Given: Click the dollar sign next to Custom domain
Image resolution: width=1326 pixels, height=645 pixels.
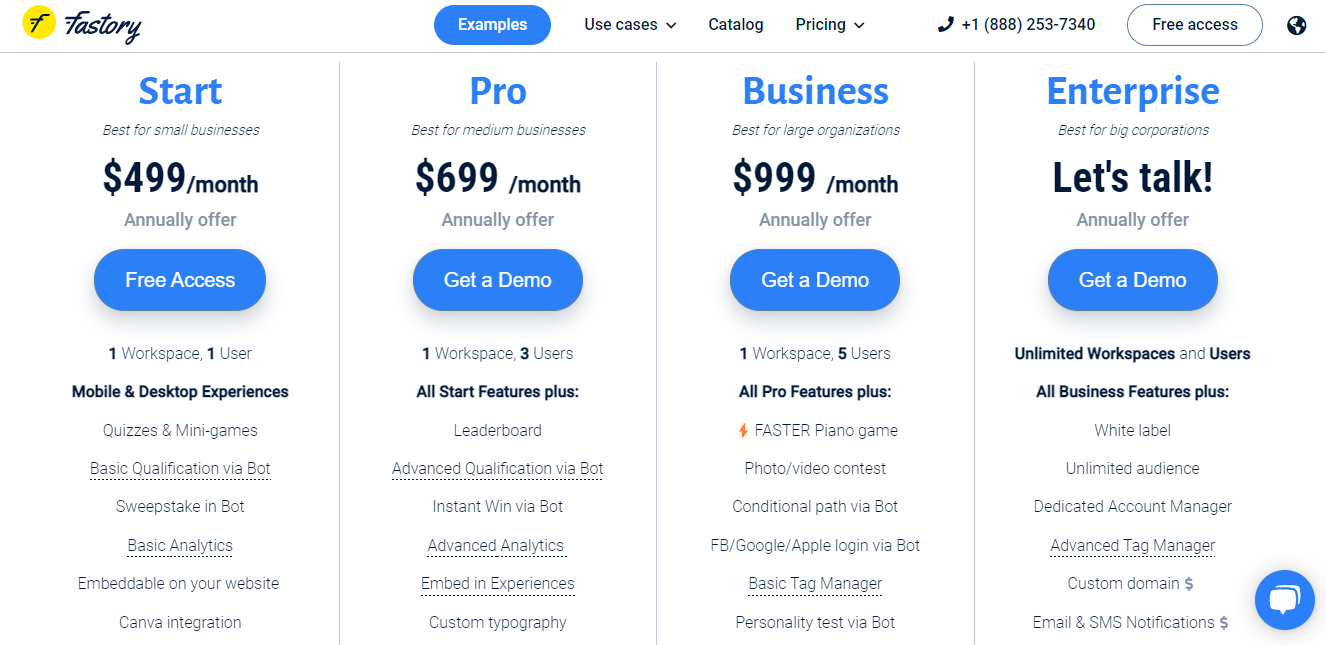Looking at the screenshot, I should 1188,584.
